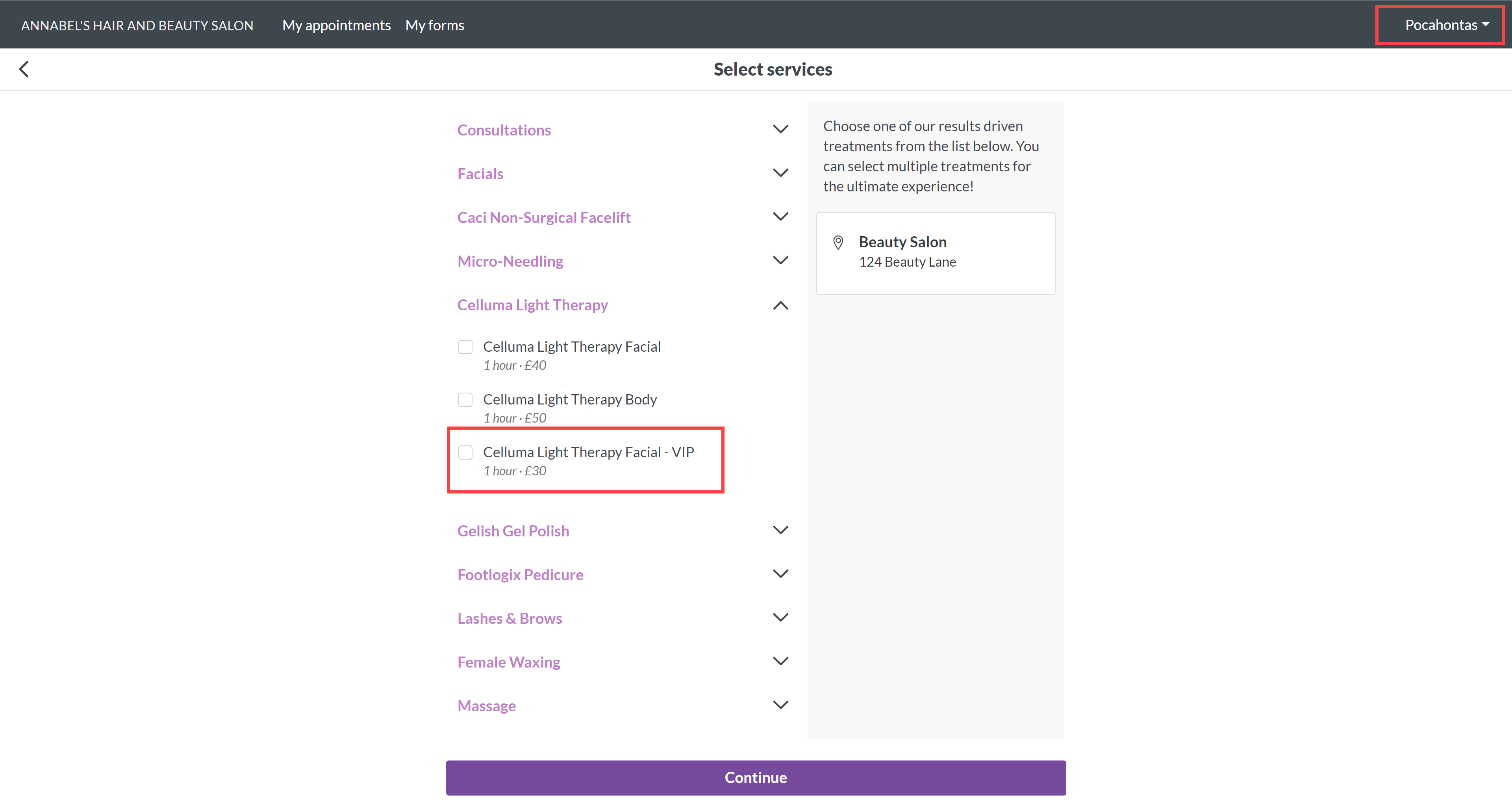The width and height of the screenshot is (1512, 805).
Task: Click the Select services page title
Action: tap(773, 69)
